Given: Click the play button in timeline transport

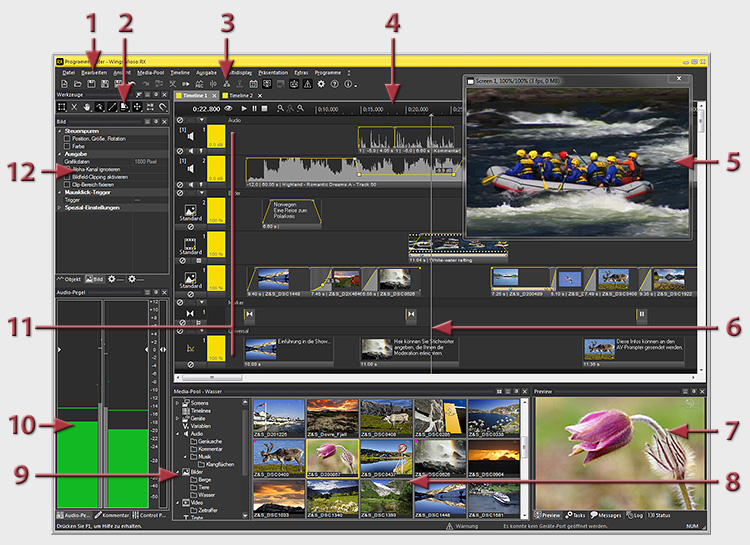Looking at the screenshot, I should 243,107.
